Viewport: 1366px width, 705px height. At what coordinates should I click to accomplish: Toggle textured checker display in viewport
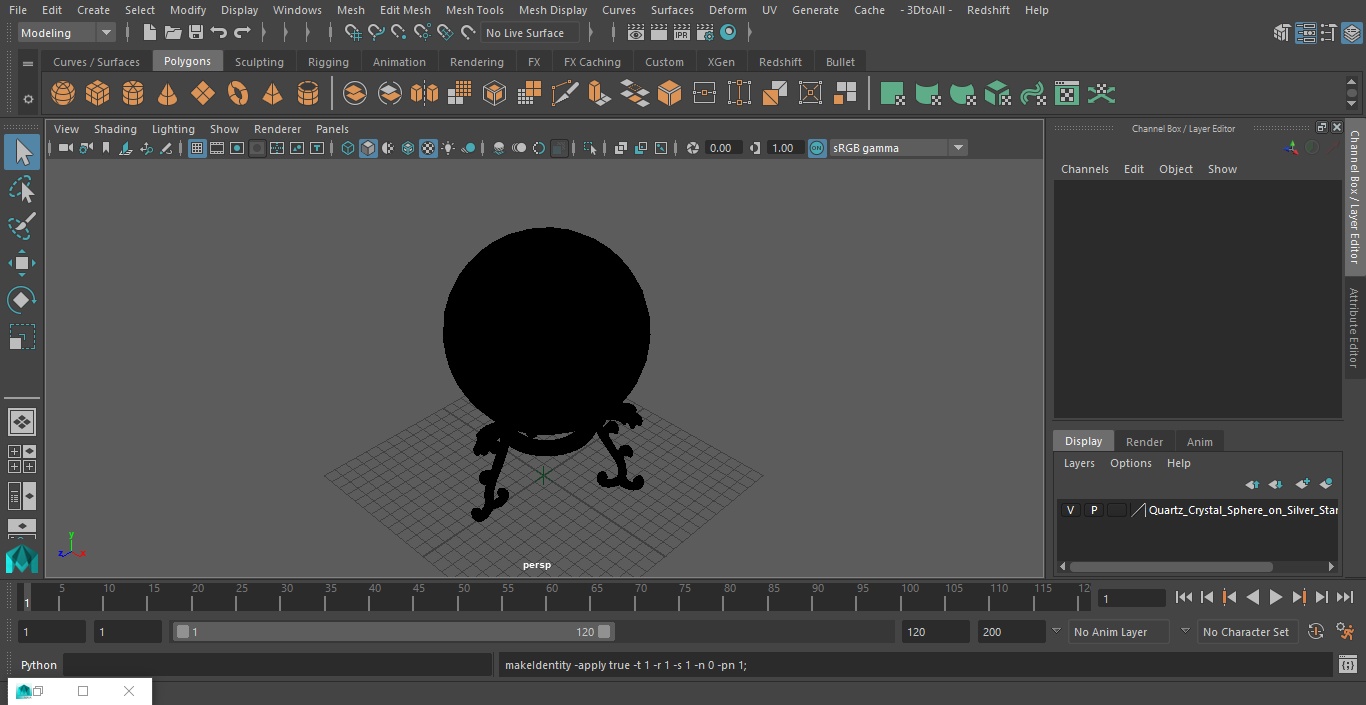coord(428,148)
